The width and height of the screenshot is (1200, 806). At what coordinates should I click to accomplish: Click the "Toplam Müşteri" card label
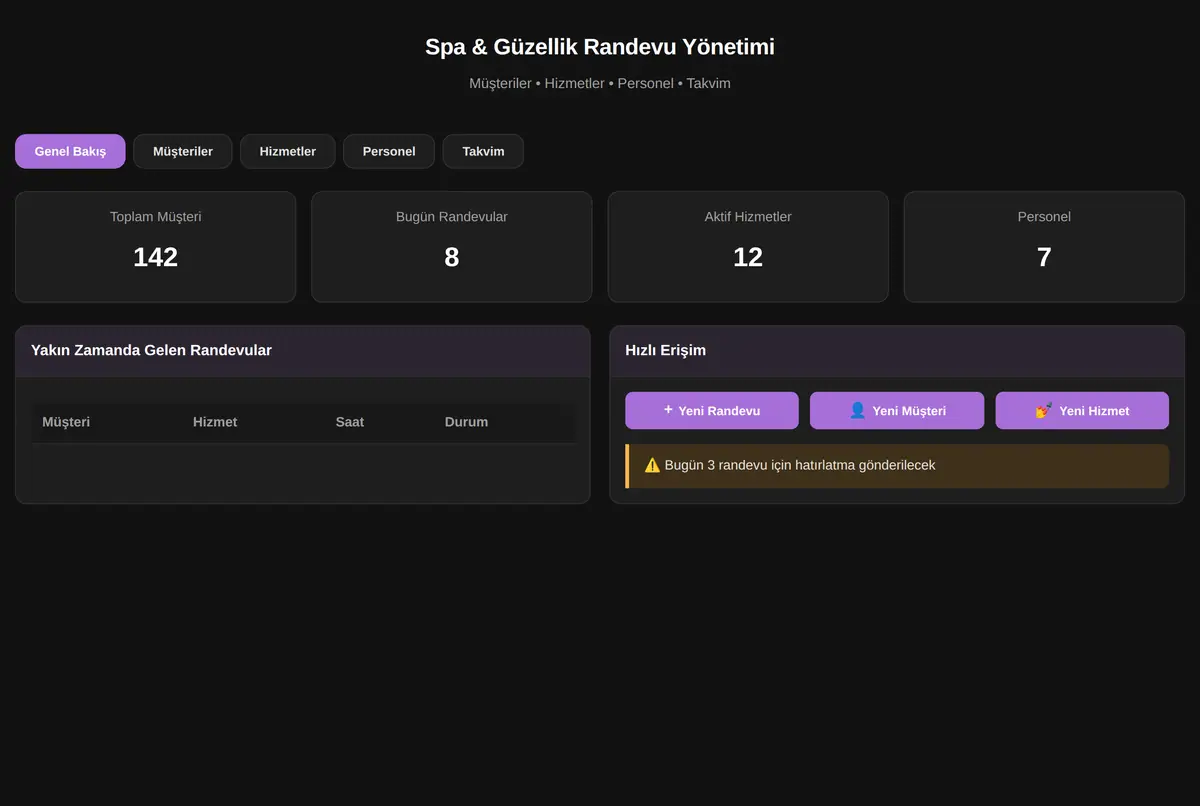[156, 216]
